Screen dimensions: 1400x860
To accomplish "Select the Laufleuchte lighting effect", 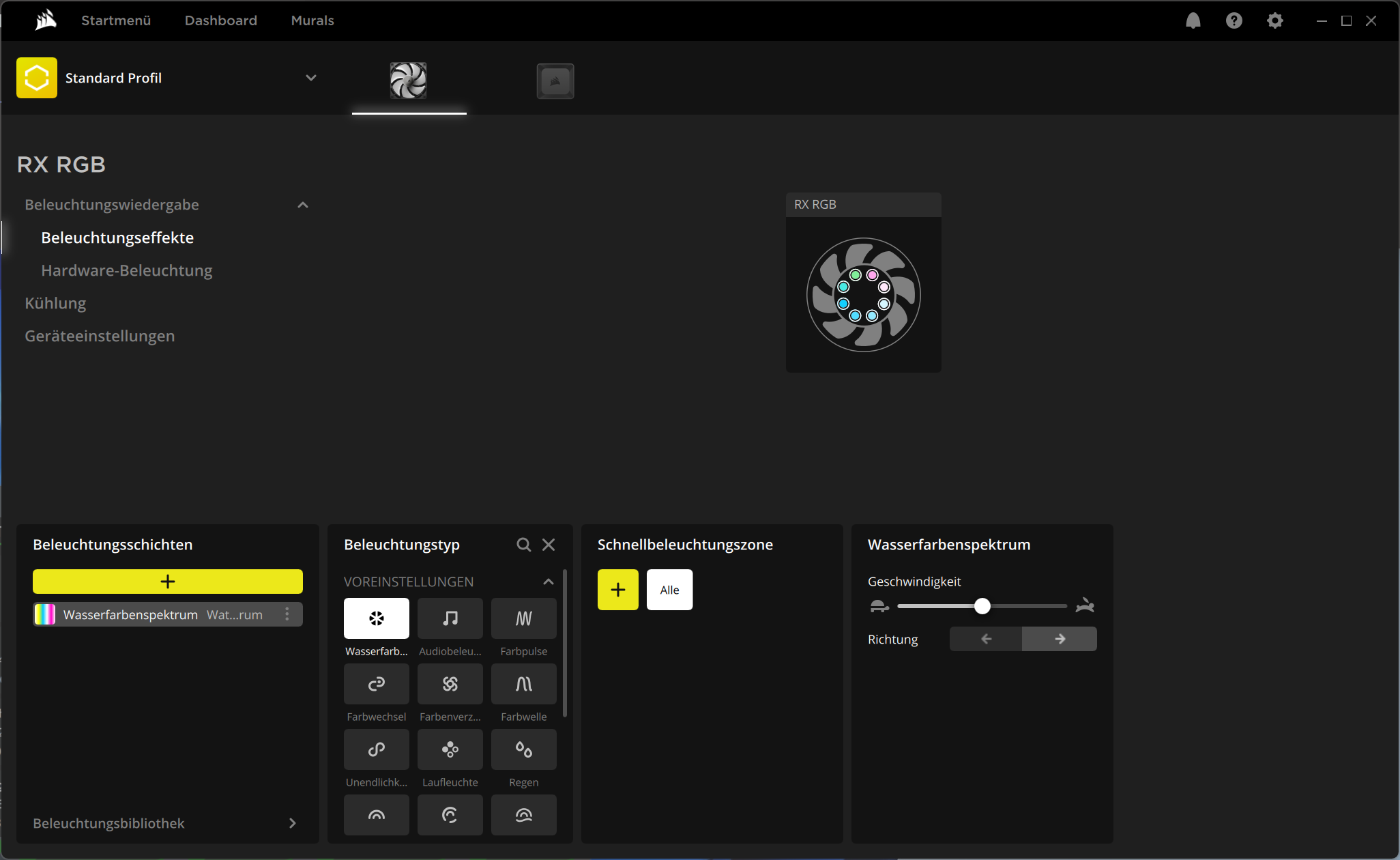I will [450, 749].
